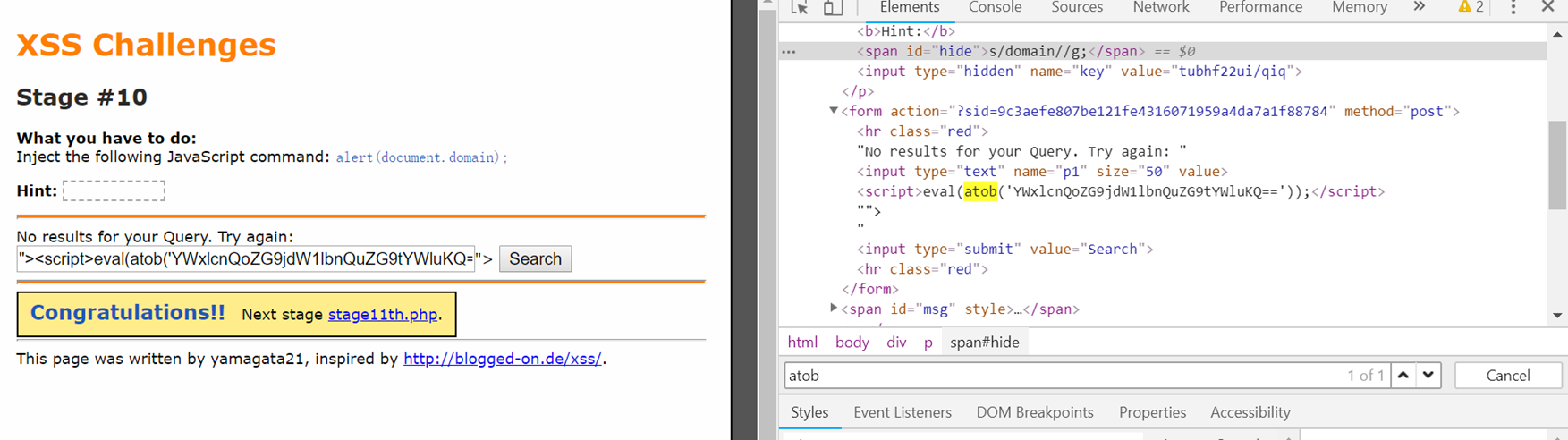
Task: Click the alert(document.domain); code text
Action: 421,157
